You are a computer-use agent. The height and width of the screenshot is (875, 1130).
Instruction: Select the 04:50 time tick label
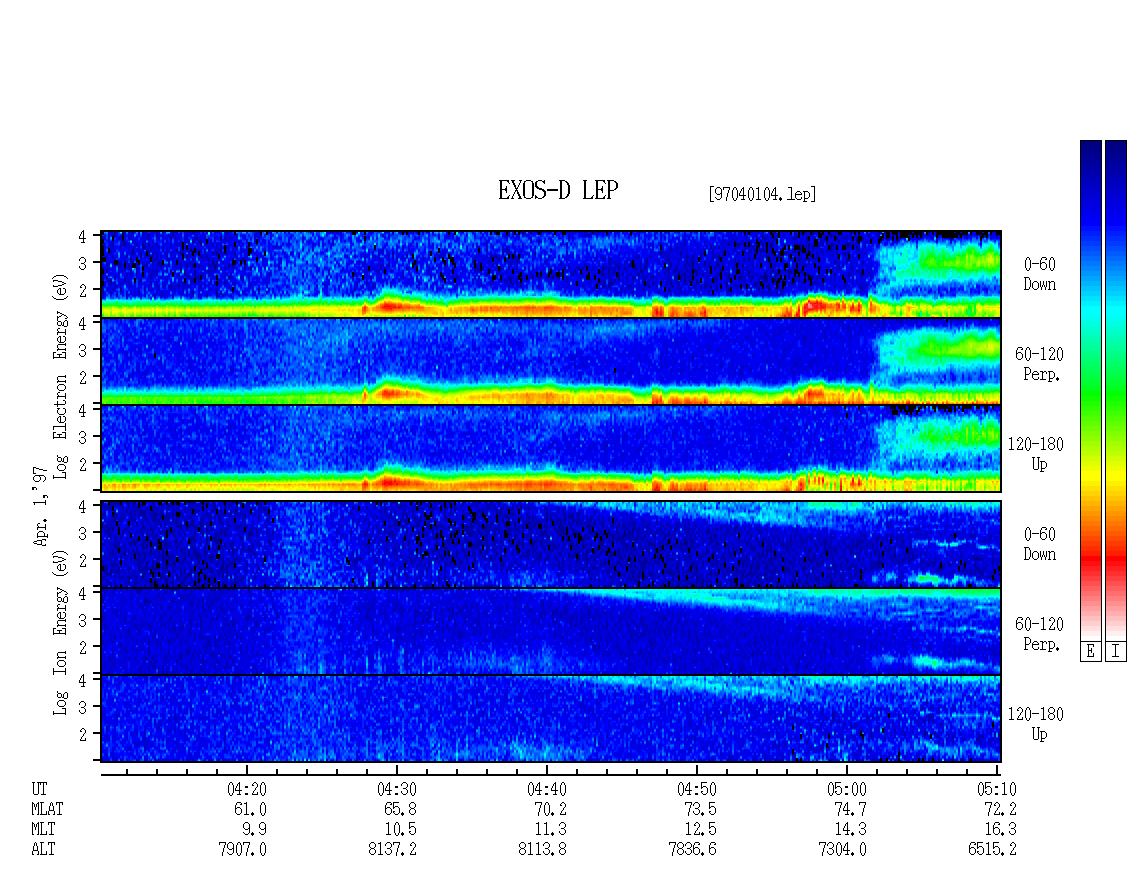(x=697, y=789)
